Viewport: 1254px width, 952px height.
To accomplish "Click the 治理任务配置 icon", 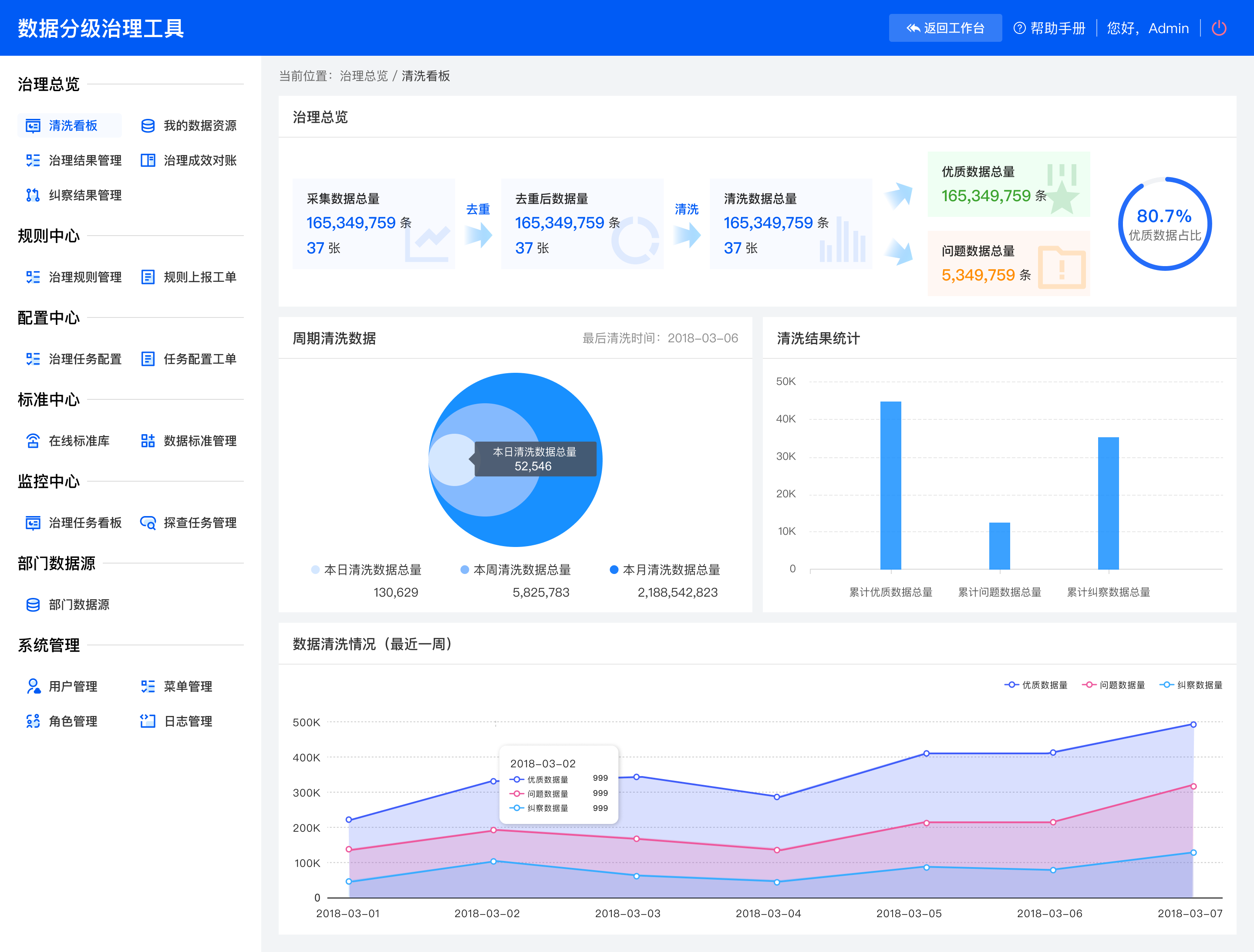I will (x=33, y=359).
